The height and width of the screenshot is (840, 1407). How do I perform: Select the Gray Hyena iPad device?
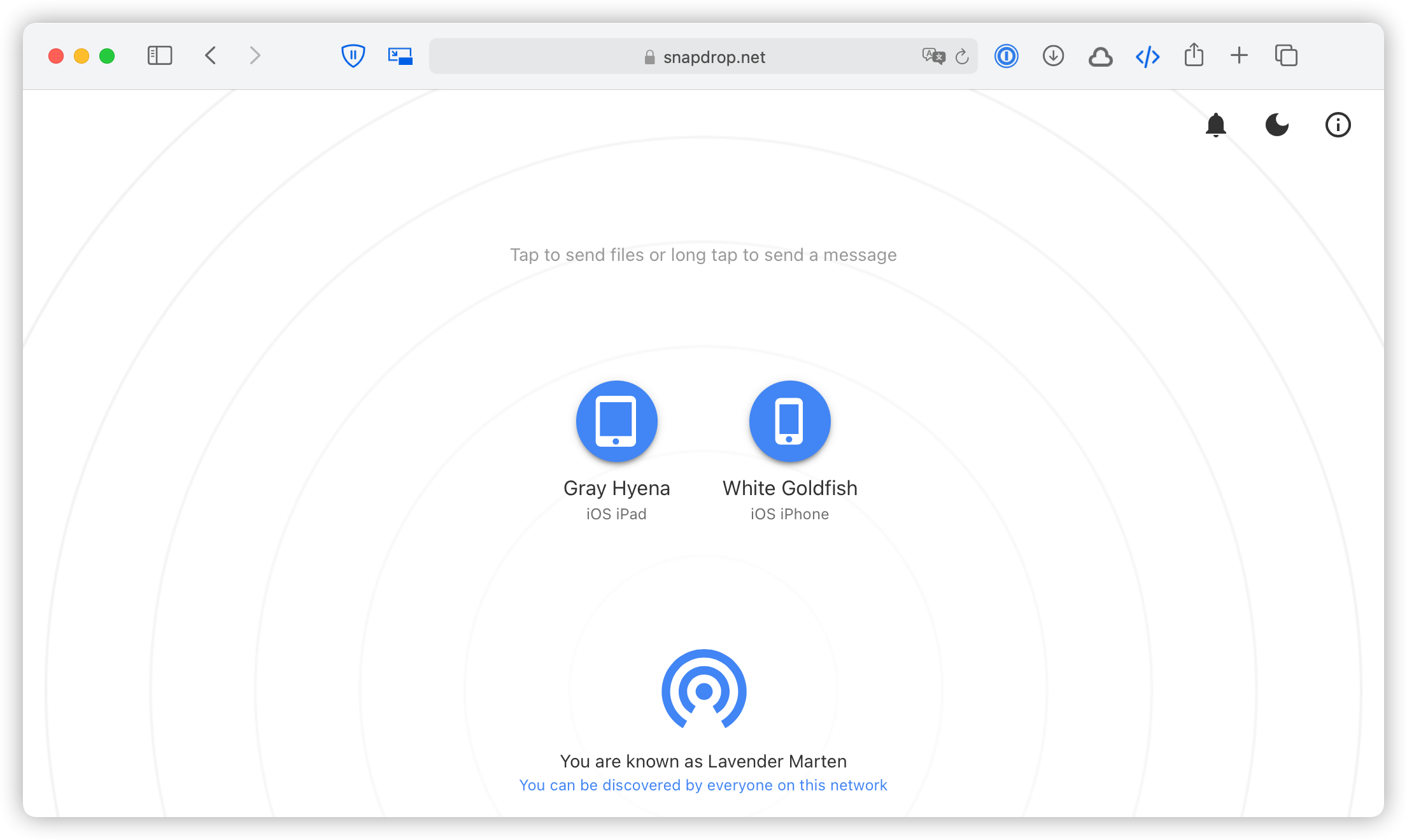click(x=616, y=421)
